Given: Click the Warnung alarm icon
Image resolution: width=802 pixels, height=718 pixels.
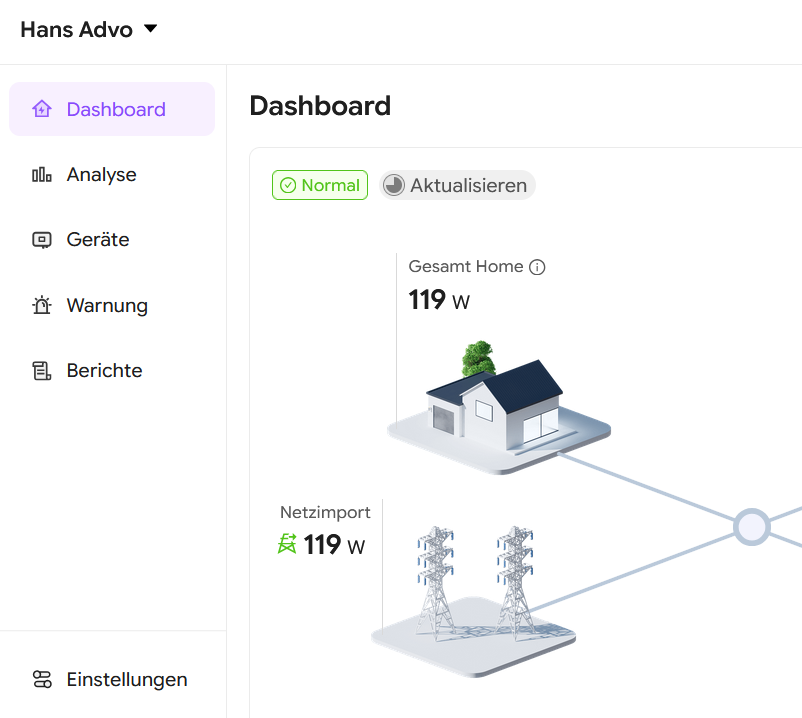Looking at the screenshot, I should 42,305.
